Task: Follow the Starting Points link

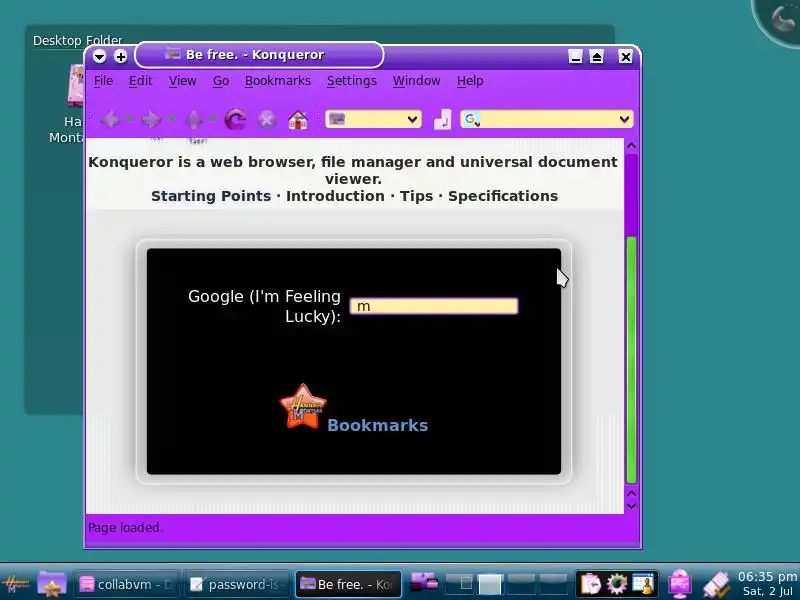Action: pos(211,196)
